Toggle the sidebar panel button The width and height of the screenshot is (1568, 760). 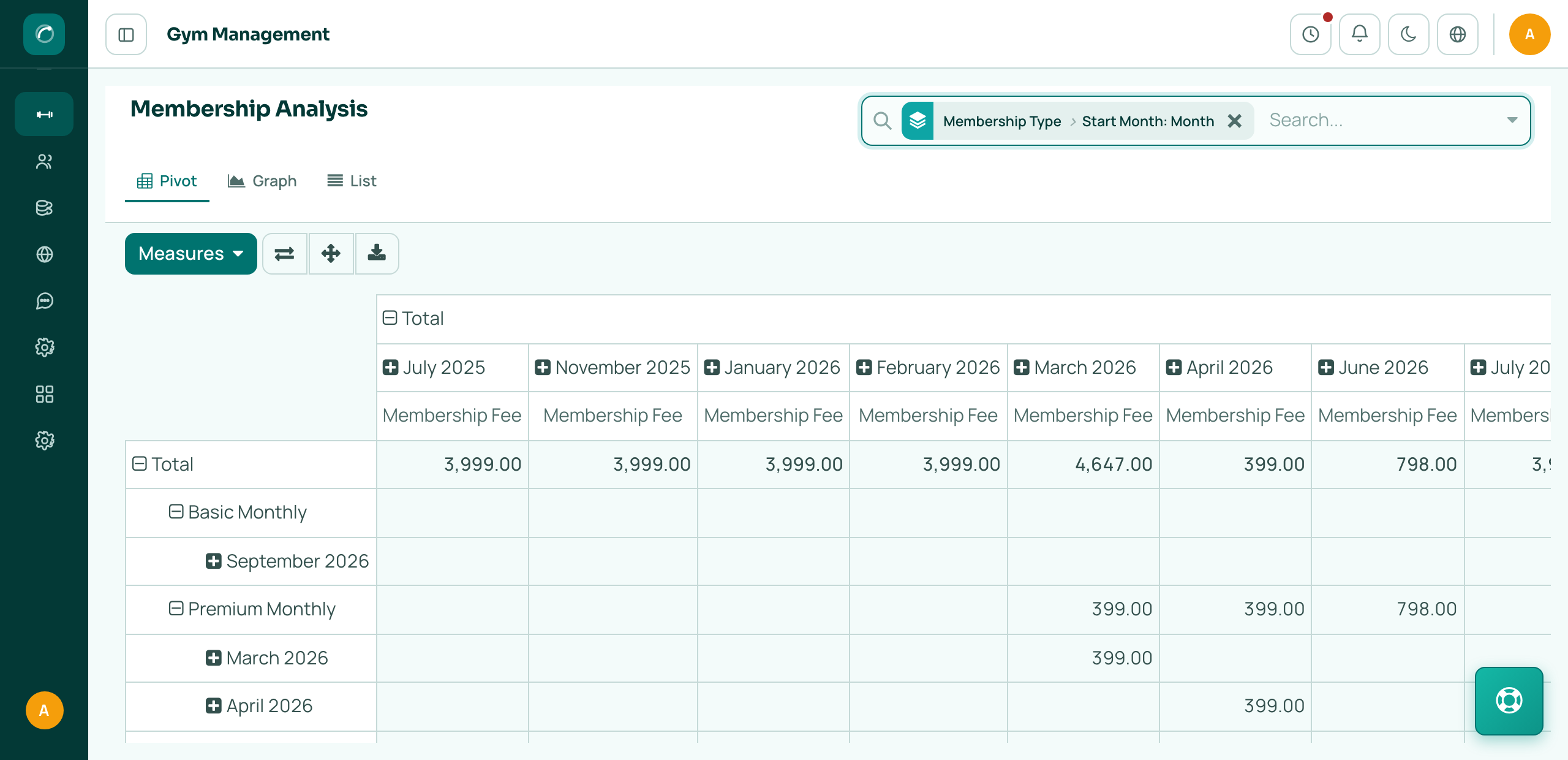(126, 34)
